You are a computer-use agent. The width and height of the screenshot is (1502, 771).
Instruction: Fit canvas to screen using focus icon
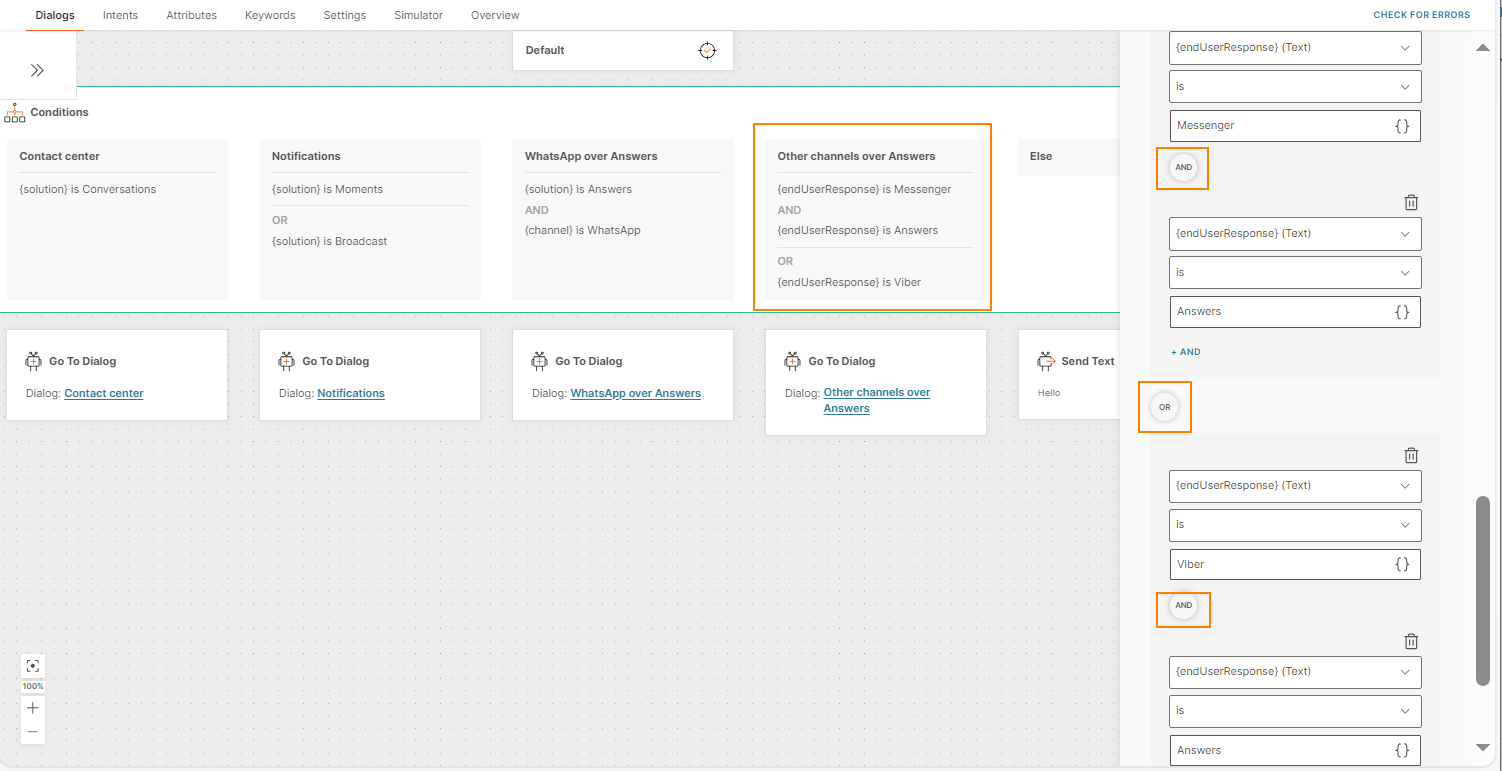33,666
